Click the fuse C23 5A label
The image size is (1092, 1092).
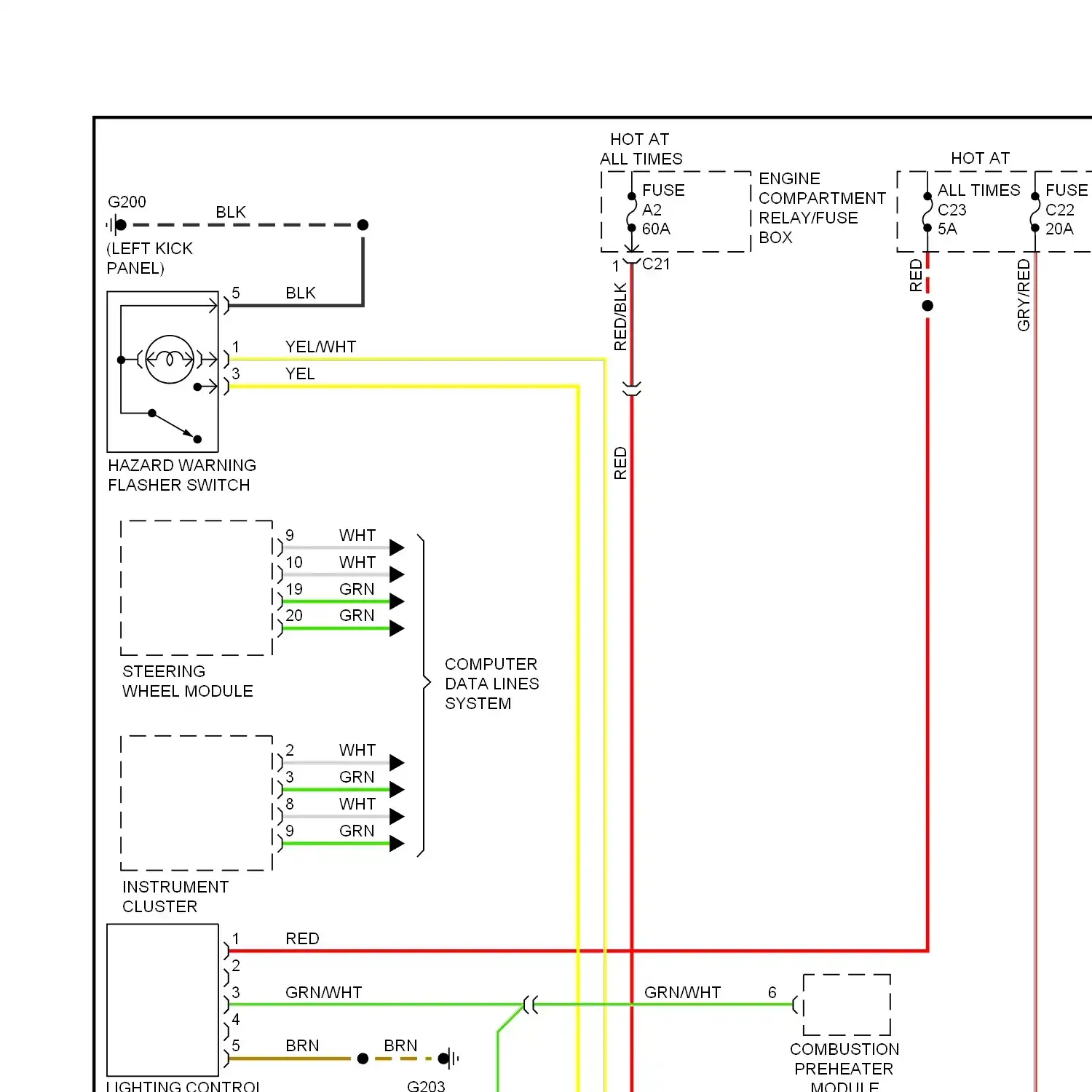click(x=952, y=219)
